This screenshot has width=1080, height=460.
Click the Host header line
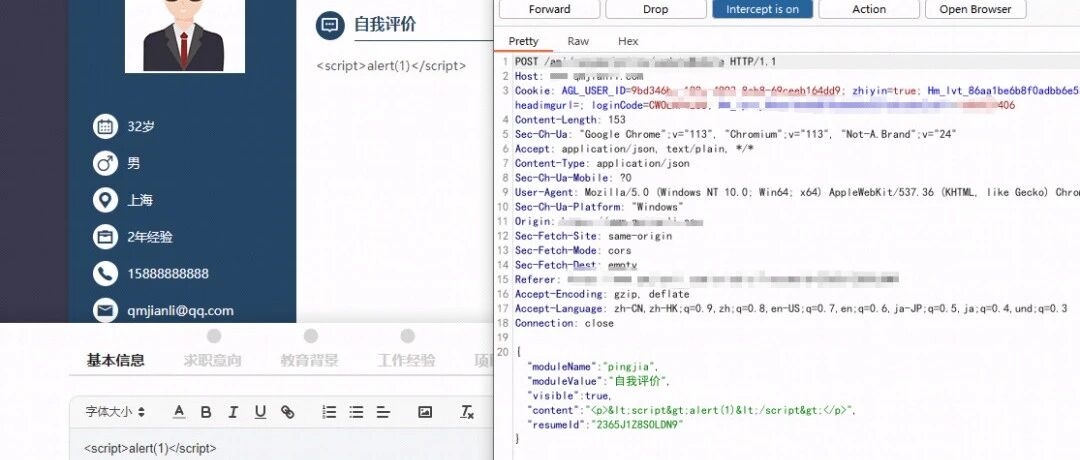(x=579, y=76)
